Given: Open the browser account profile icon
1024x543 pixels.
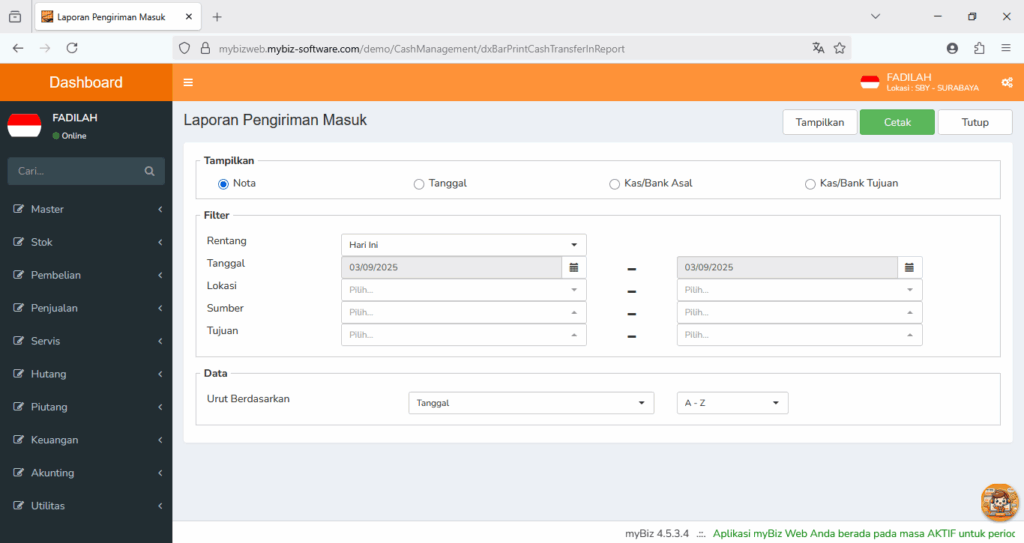Looking at the screenshot, I should (952, 48).
